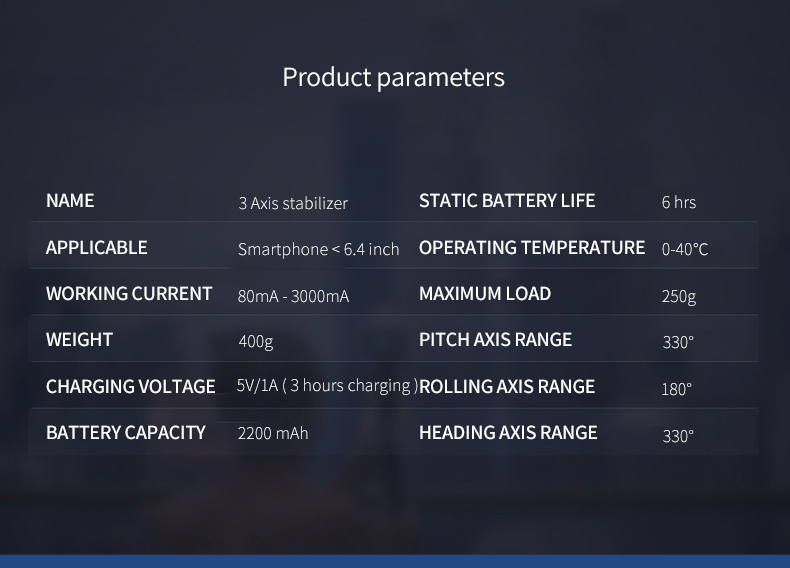Click the "Product parameters" heading

pyautogui.click(x=393, y=77)
